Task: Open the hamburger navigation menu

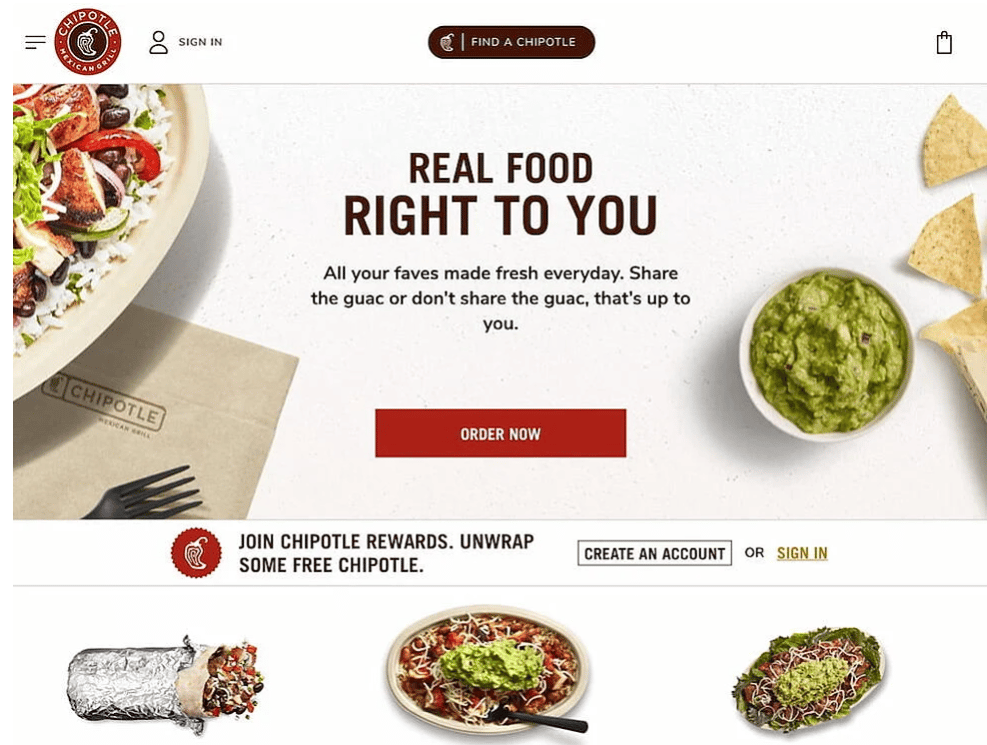Action: click(35, 42)
